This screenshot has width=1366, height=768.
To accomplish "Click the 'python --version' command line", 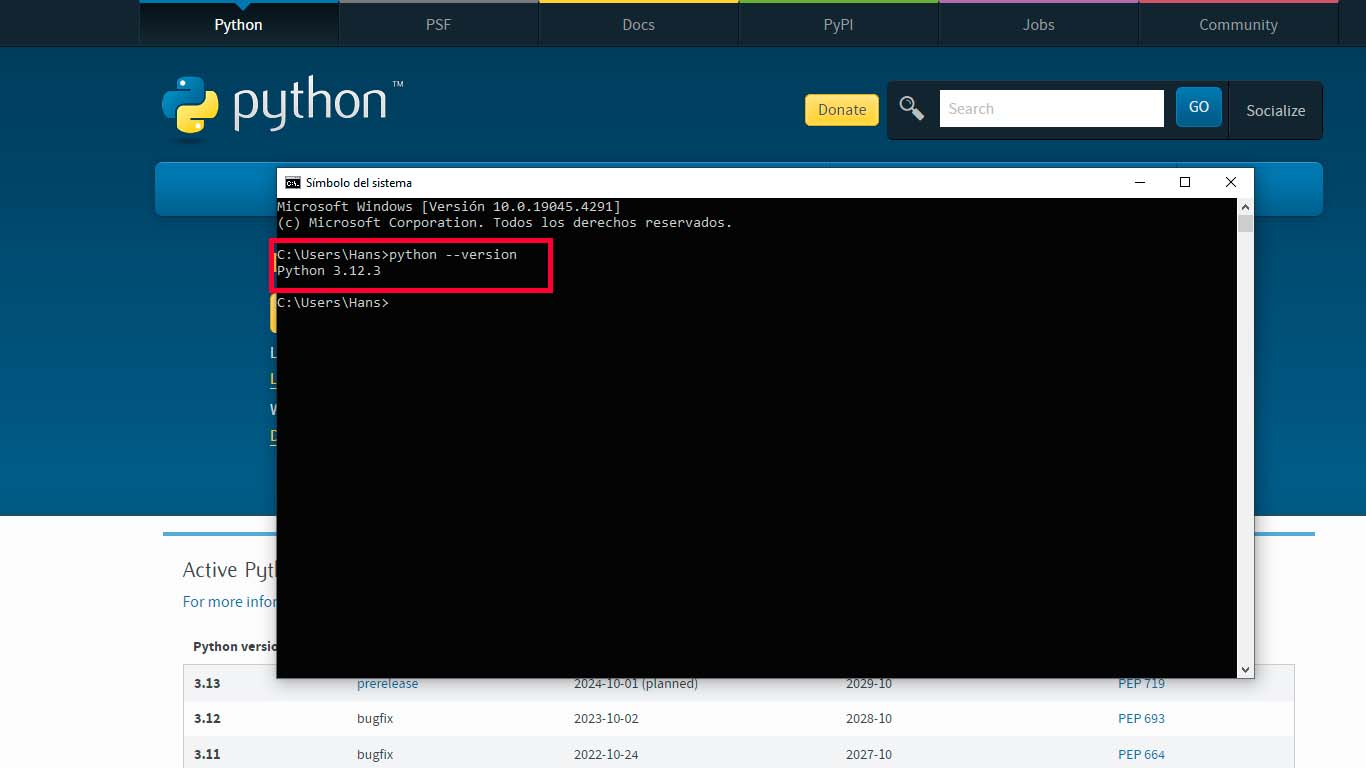I will click(x=397, y=255).
